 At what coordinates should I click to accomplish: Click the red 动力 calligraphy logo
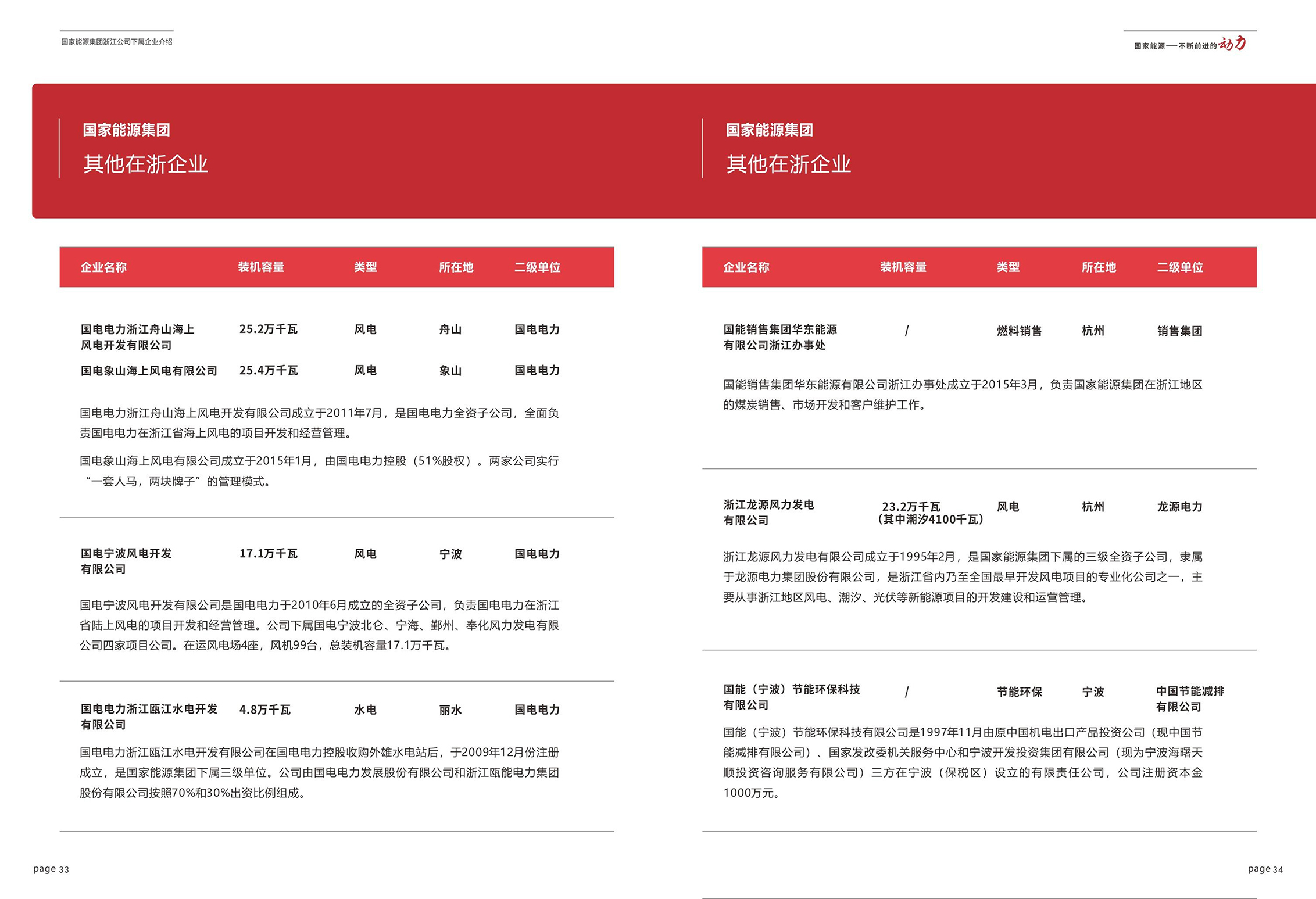pyautogui.click(x=1232, y=44)
